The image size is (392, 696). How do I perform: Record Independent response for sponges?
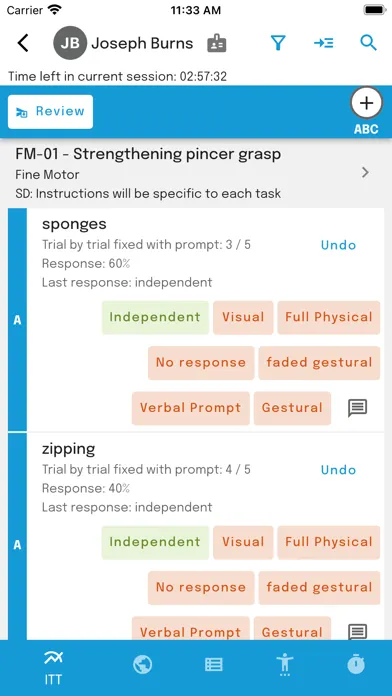155,317
